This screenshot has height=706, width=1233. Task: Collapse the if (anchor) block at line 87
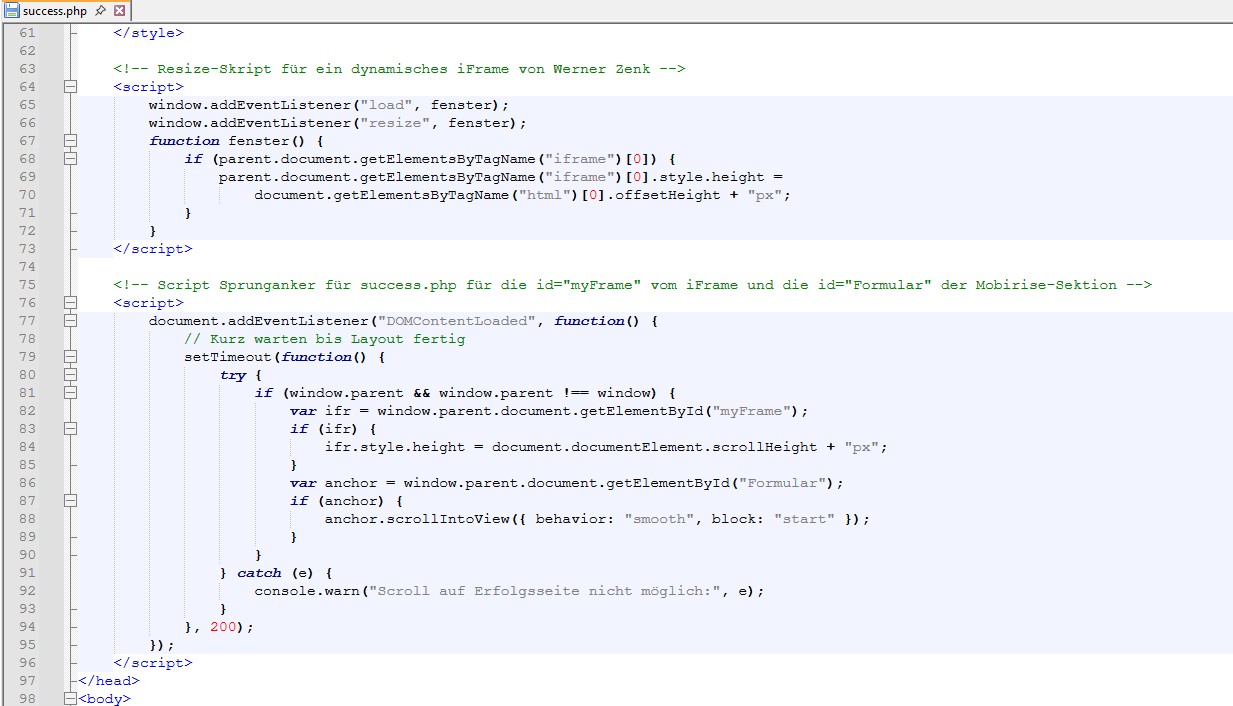(71, 501)
